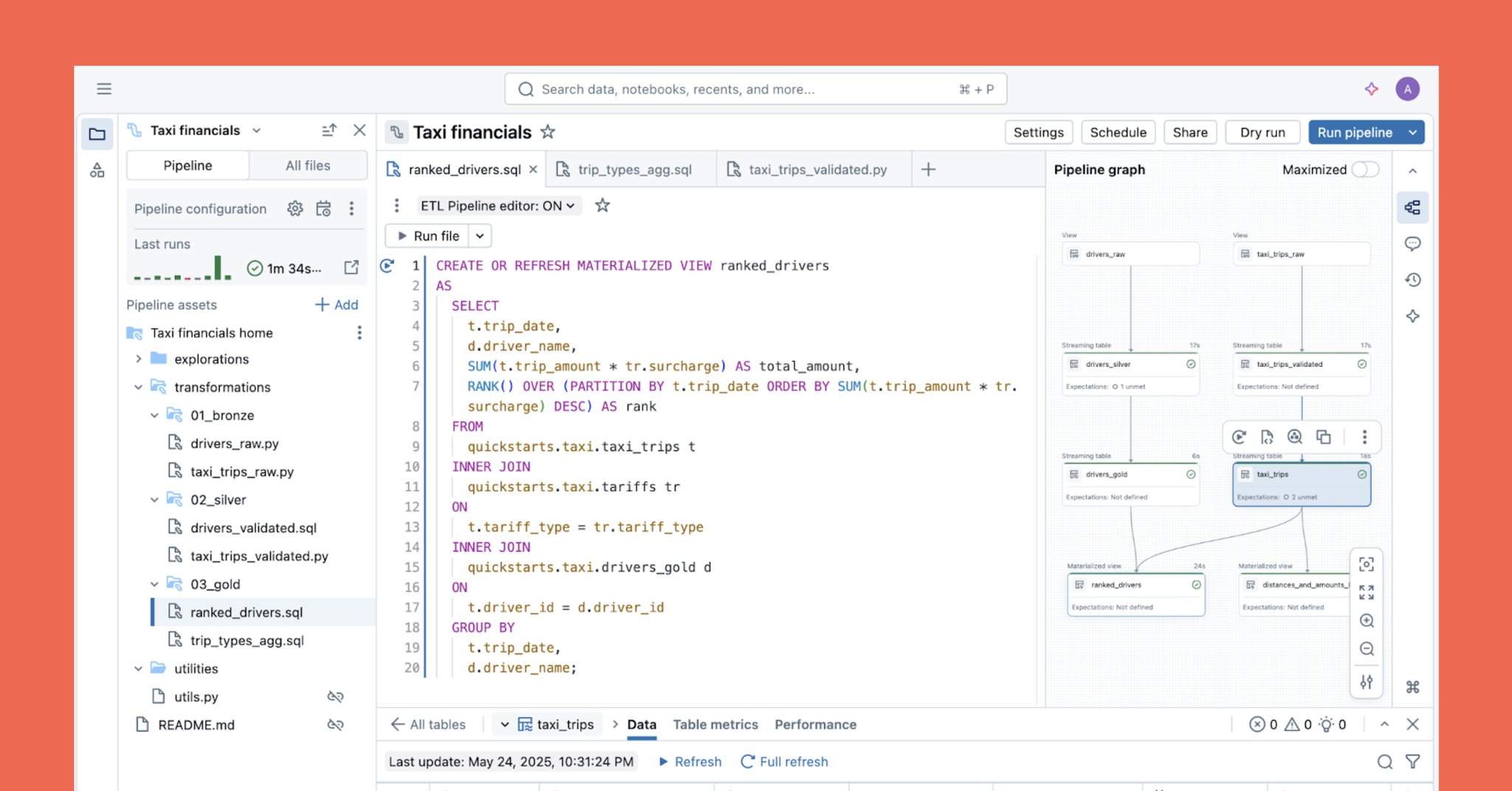
Task: Click the search data and notebooks field
Action: click(x=756, y=89)
